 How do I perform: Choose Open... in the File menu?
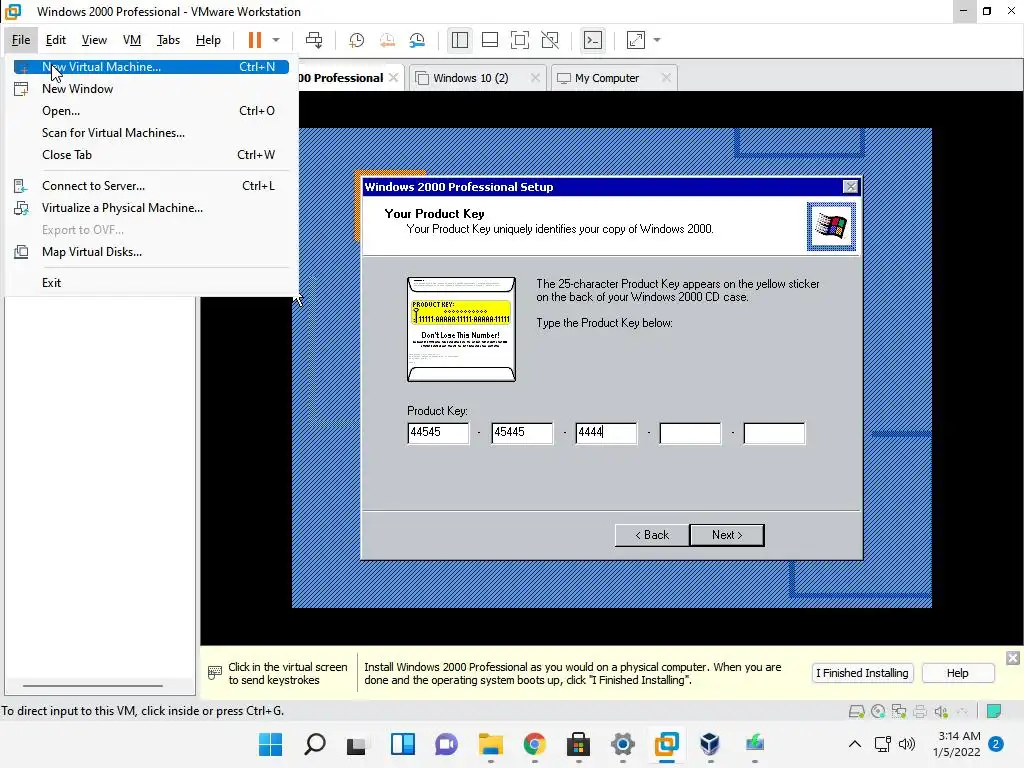[151, 111]
